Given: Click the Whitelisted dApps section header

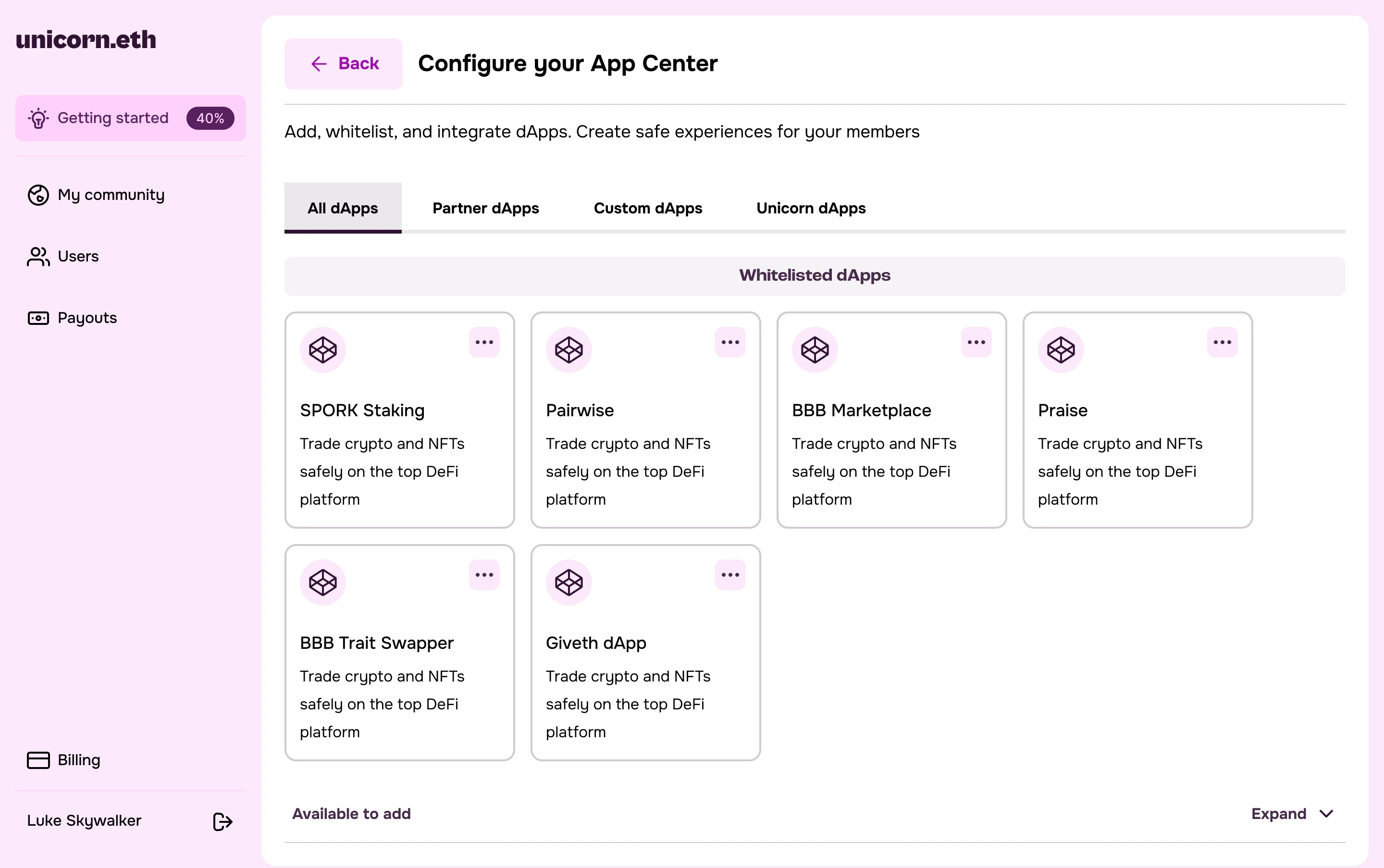Looking at the screenshot, I should [815, 275].
